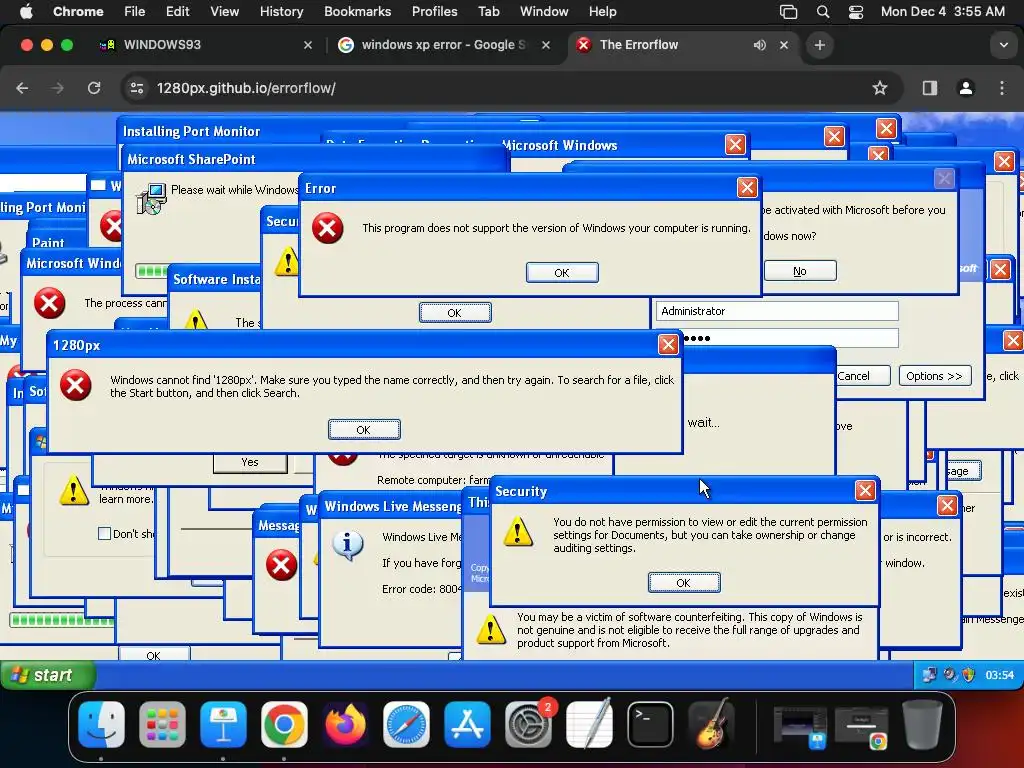Click the No button in activation dialog

point(800,271)
